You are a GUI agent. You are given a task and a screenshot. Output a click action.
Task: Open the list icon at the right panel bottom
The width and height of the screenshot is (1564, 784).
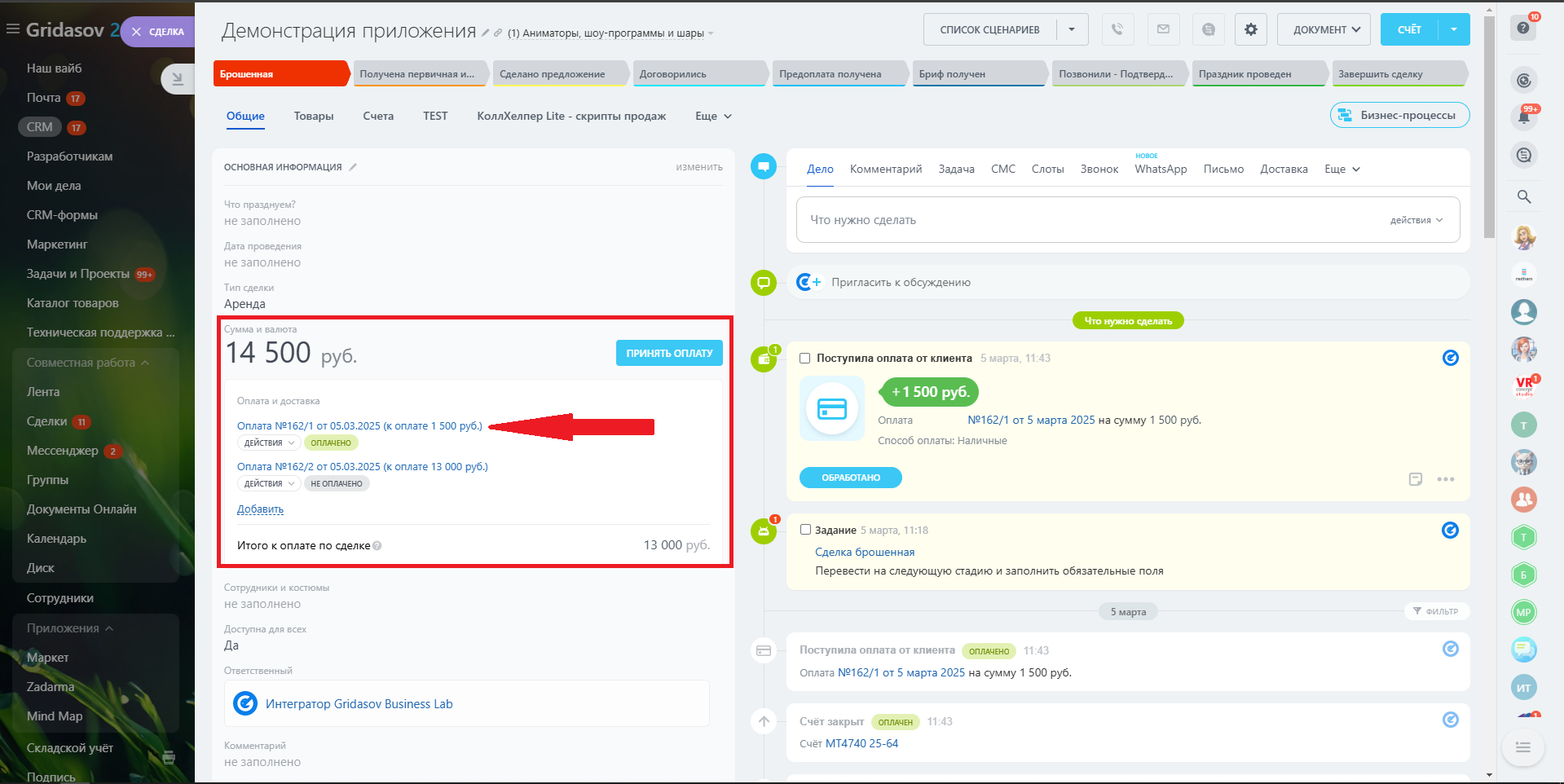(1523, 747)
